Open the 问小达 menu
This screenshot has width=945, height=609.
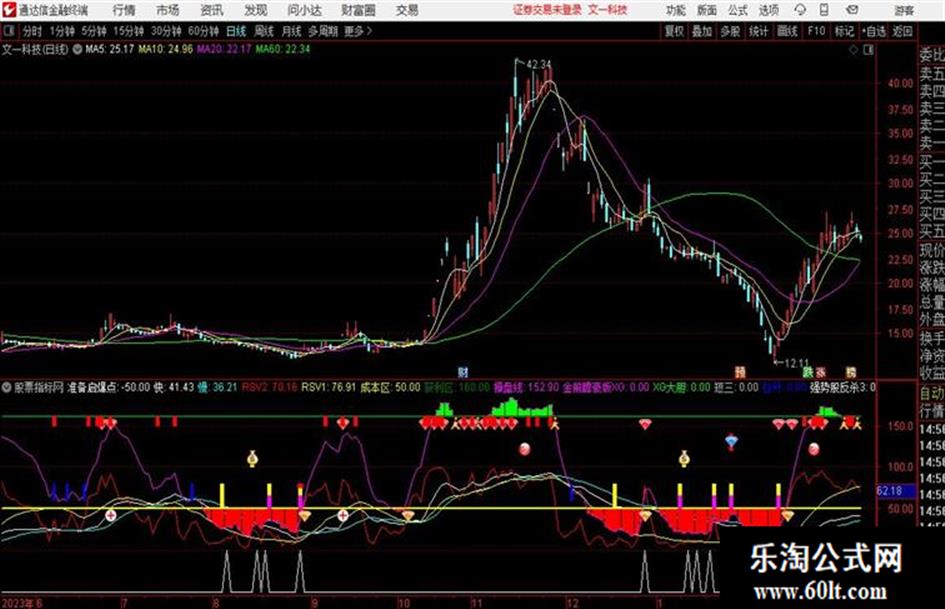tap(304, 10)
